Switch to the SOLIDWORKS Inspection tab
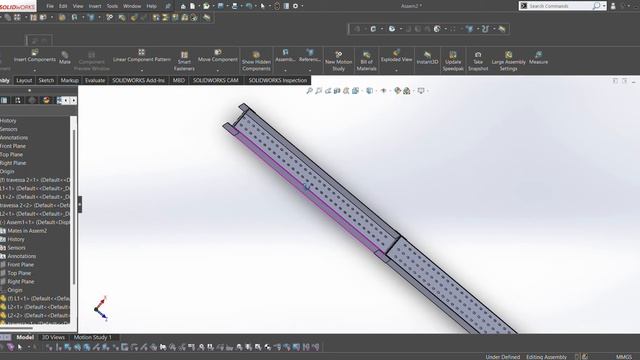Image resolution: width=640 pixels, height=360 pixels. (x=278, y=80)
